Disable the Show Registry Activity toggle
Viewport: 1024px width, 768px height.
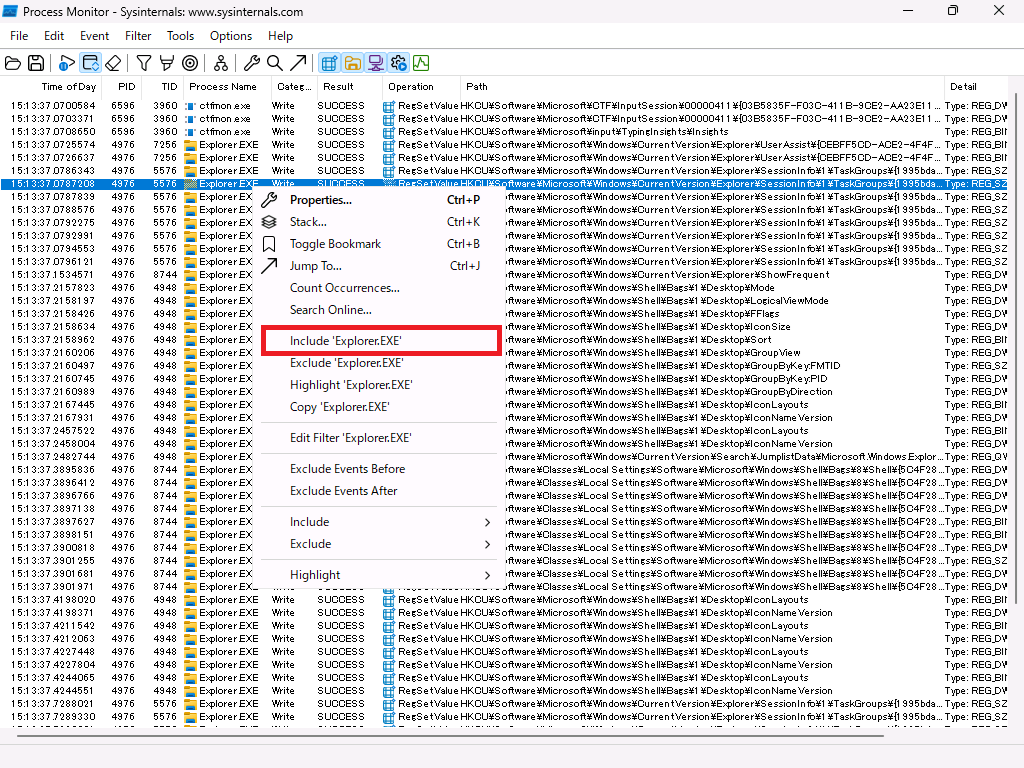coord(329,62)
